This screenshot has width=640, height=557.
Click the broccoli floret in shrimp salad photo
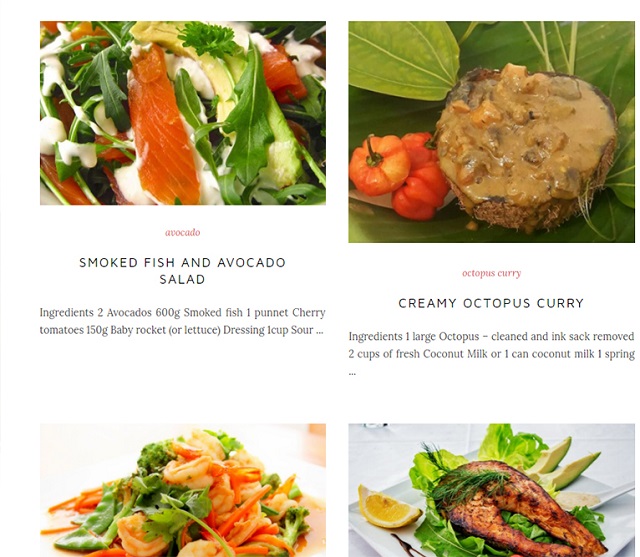coord(155,457)
